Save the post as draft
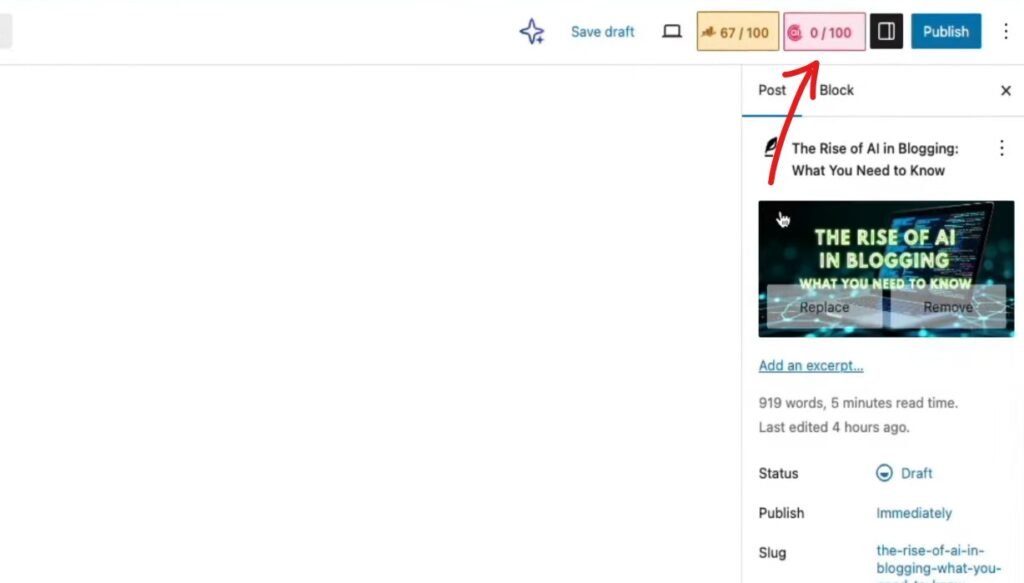1024x583 pixels. pos(602,32)
